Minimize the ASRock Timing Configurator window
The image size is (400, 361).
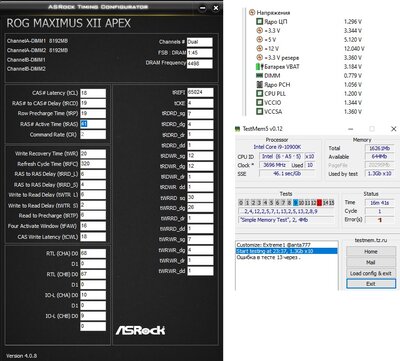tap(202, 8)
